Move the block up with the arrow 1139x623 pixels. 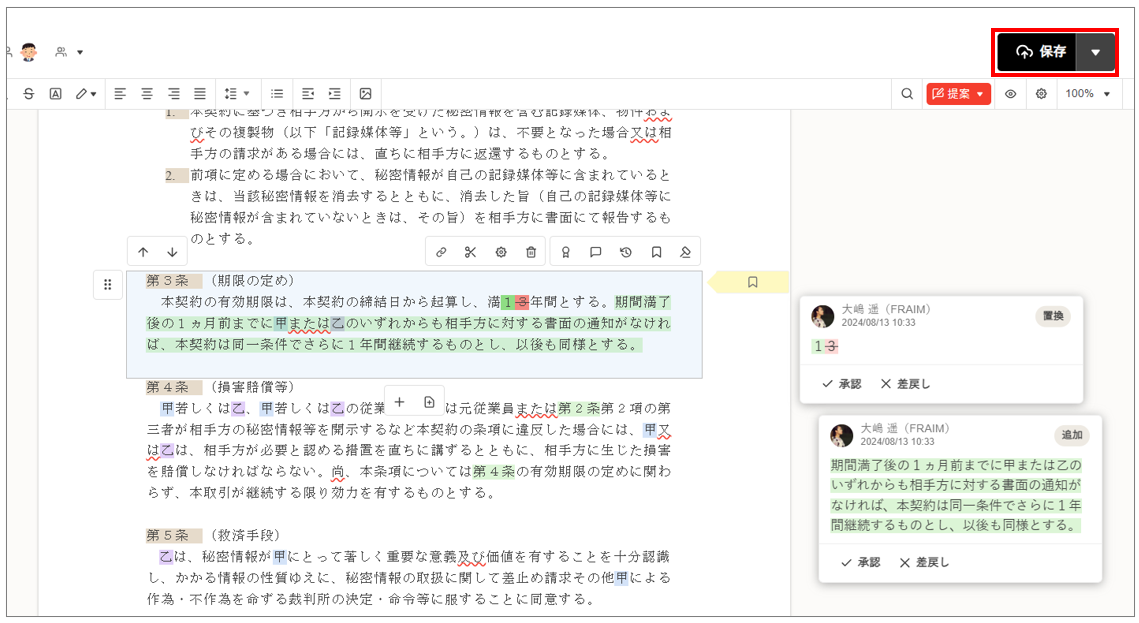(143, 252)
